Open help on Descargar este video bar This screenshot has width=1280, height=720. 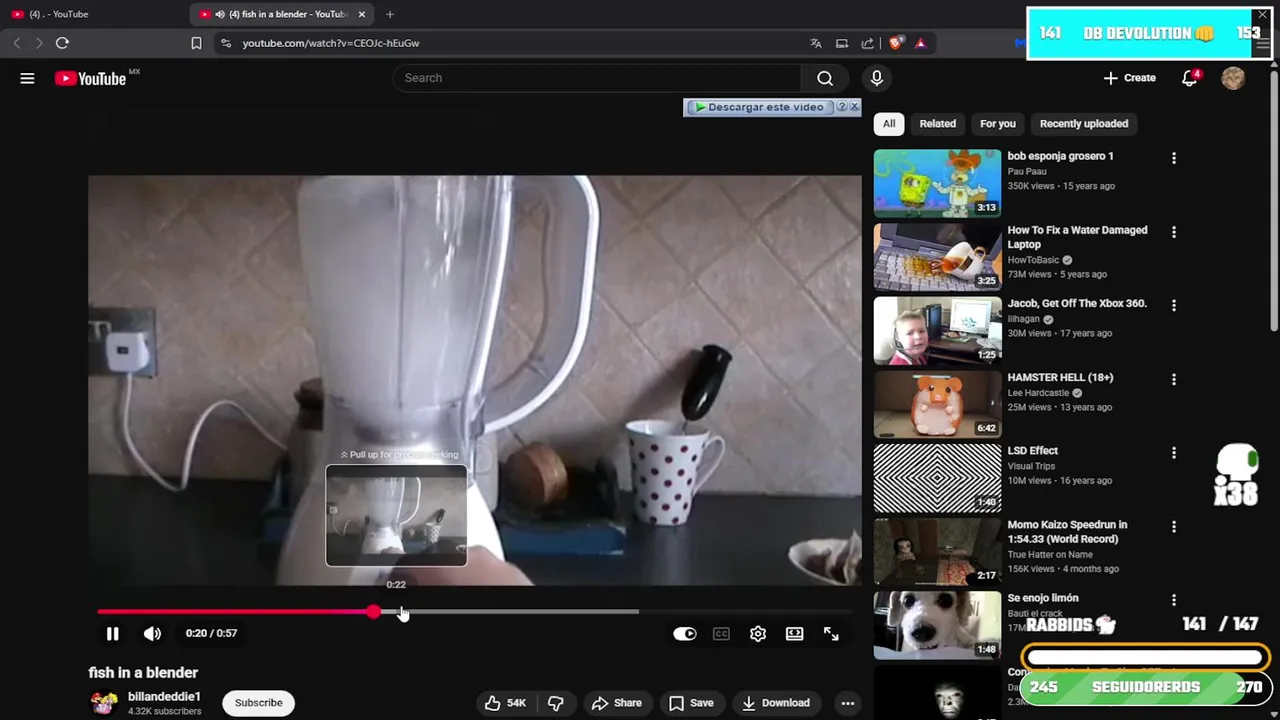tap(841, 107)
